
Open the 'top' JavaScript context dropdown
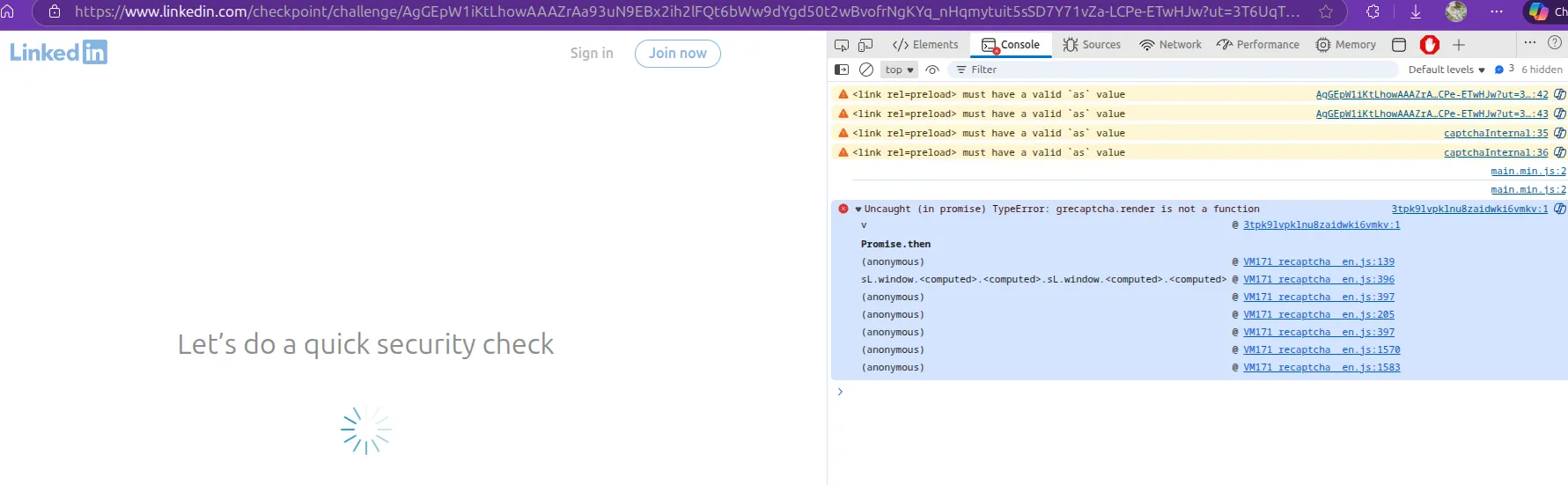tap(899, 70)
